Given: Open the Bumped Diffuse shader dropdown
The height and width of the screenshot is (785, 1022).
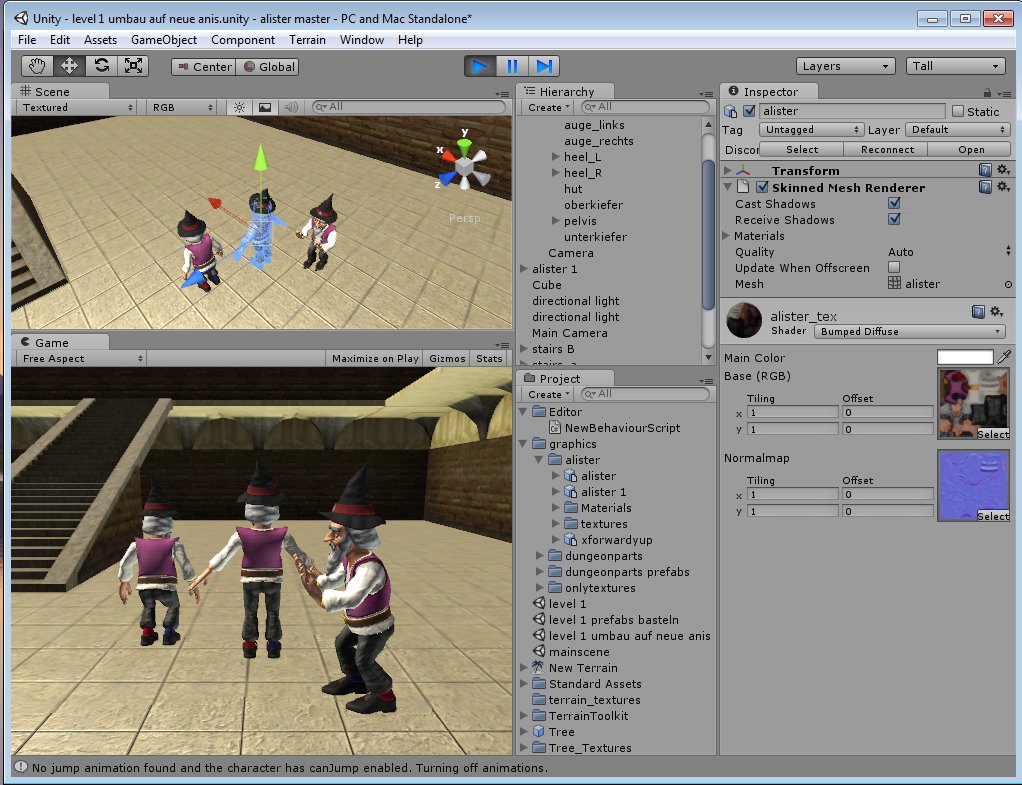Looking at the screenshot, I should click(910, 332).
